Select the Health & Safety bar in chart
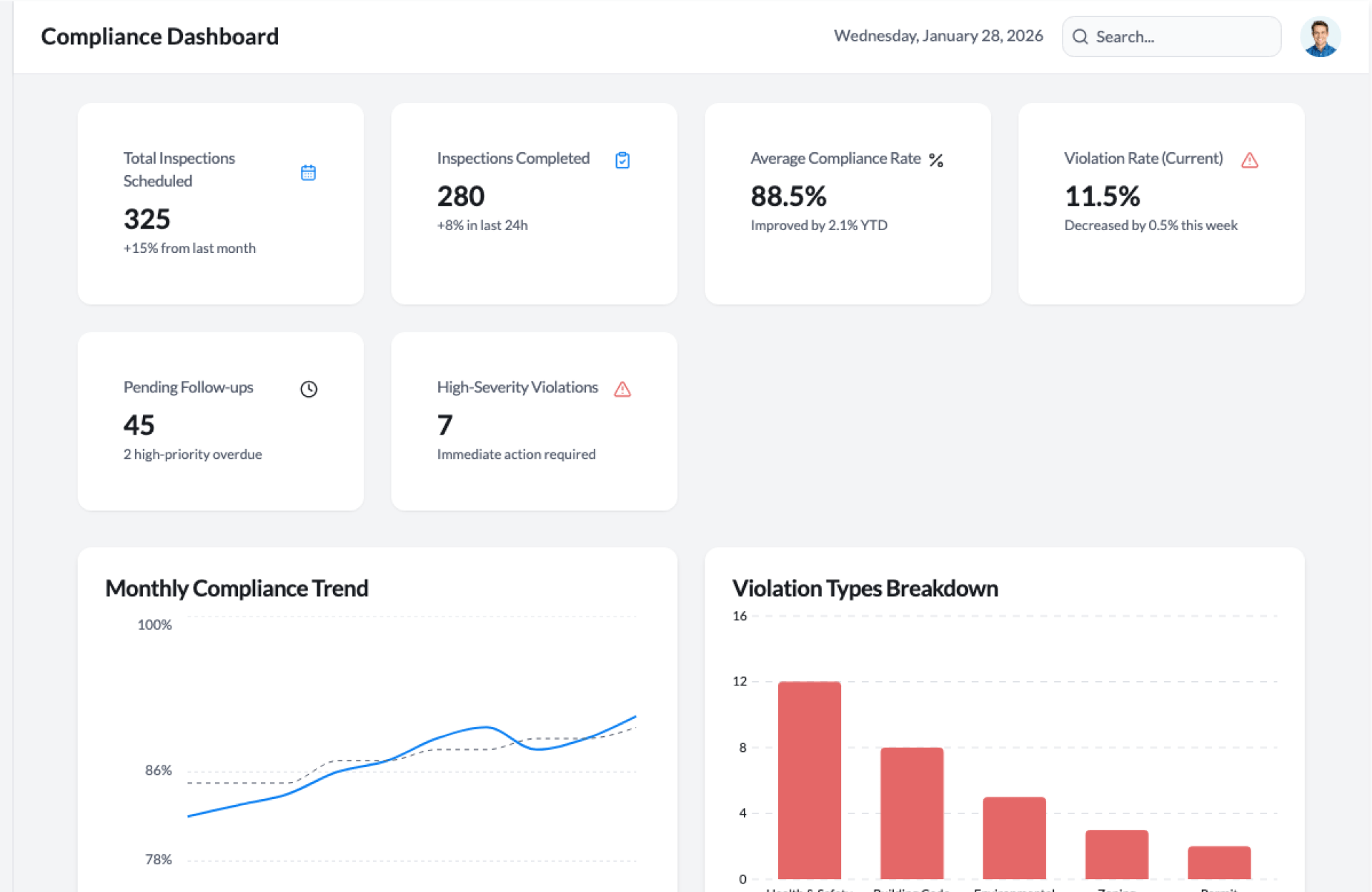1372x892 pixels. tap(809, 779)
